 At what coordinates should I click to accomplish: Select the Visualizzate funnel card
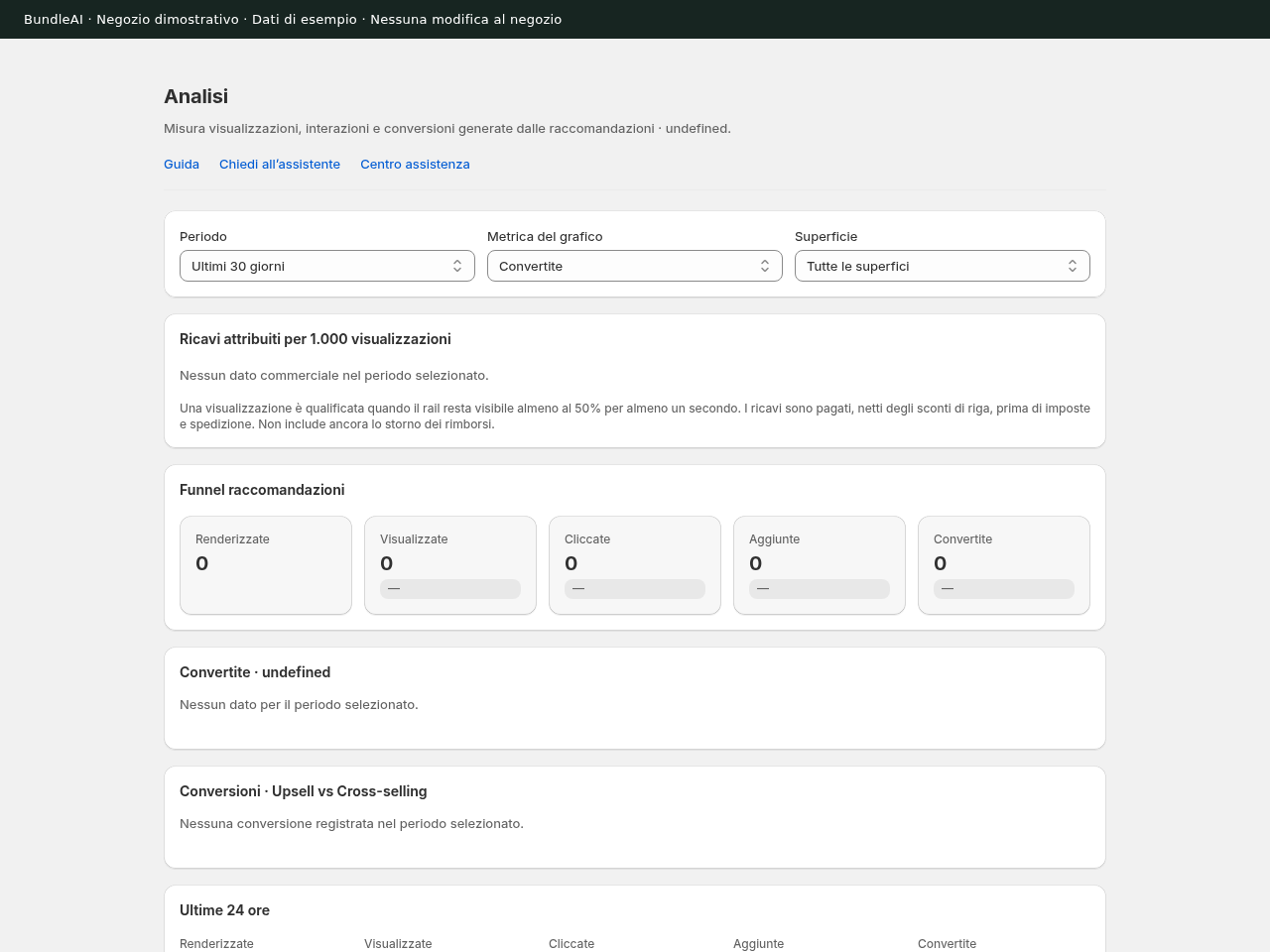point(450,565)
